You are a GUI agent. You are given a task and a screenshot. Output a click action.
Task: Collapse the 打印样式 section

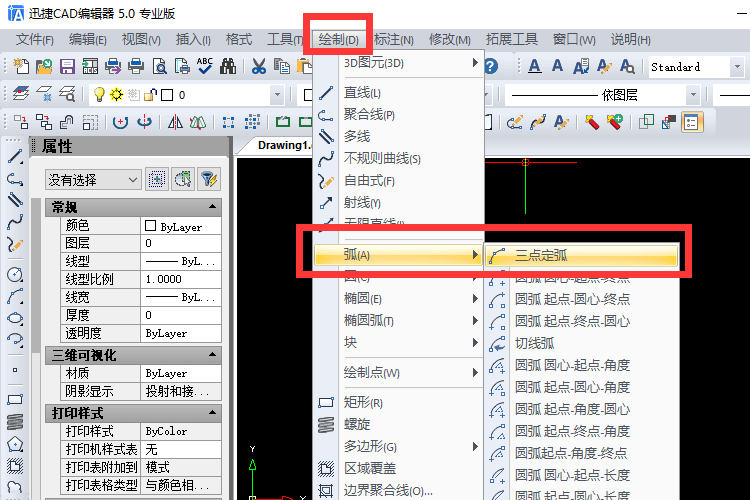click(212, 412)
